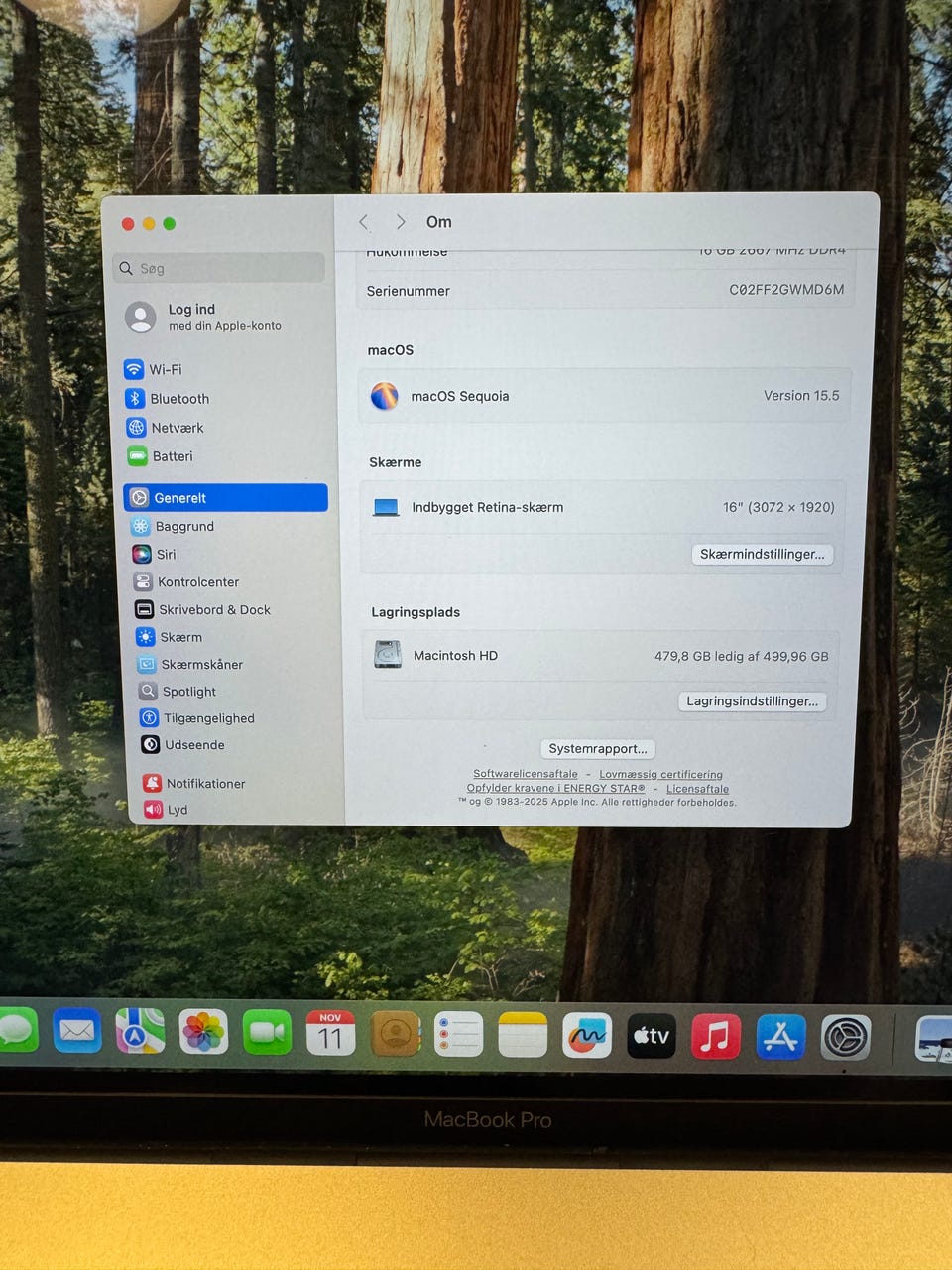Viewport: 952px width, 1270px height.
Task: Open App Store from the Dock
Action: click(x=781, y=1037)
